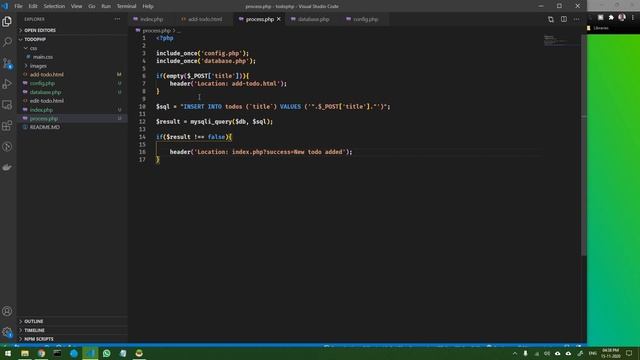Open main.css in the explorer
This screenshot has height=360, width=640.
tap(42, 57)
